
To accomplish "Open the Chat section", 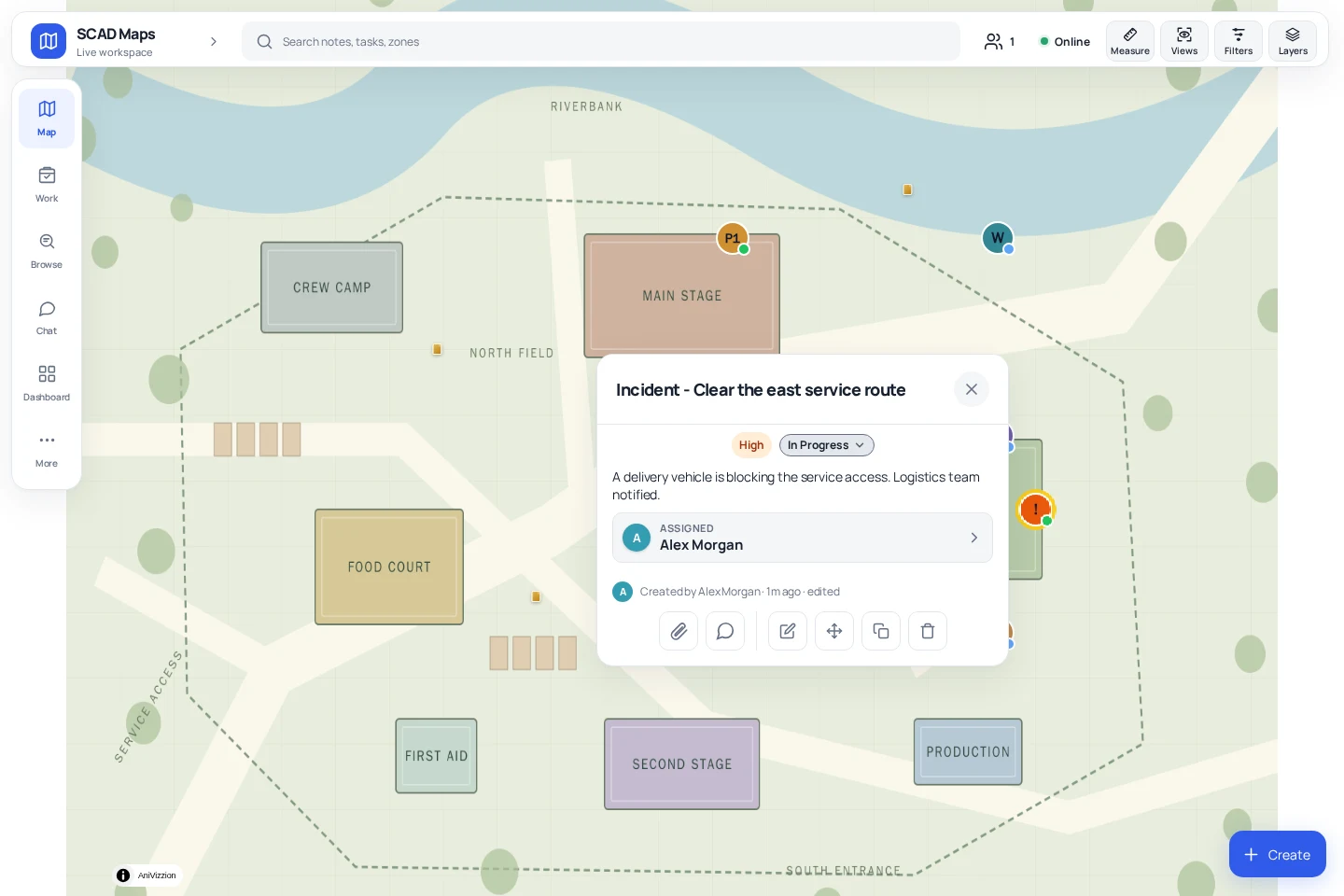I will coord(47,317).
